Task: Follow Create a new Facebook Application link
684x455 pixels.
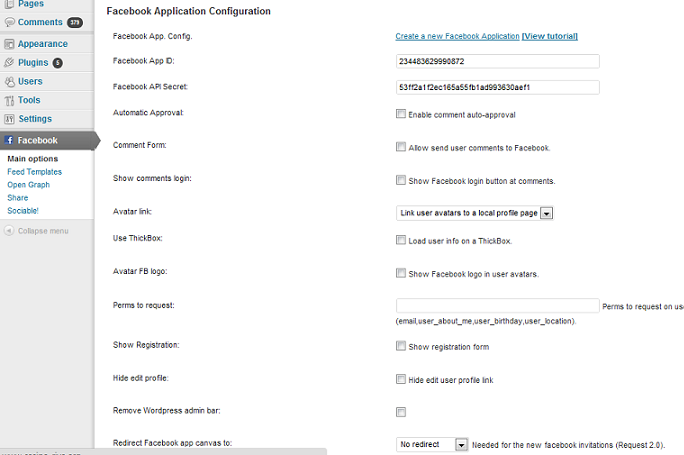Action: tap(457, 36)
